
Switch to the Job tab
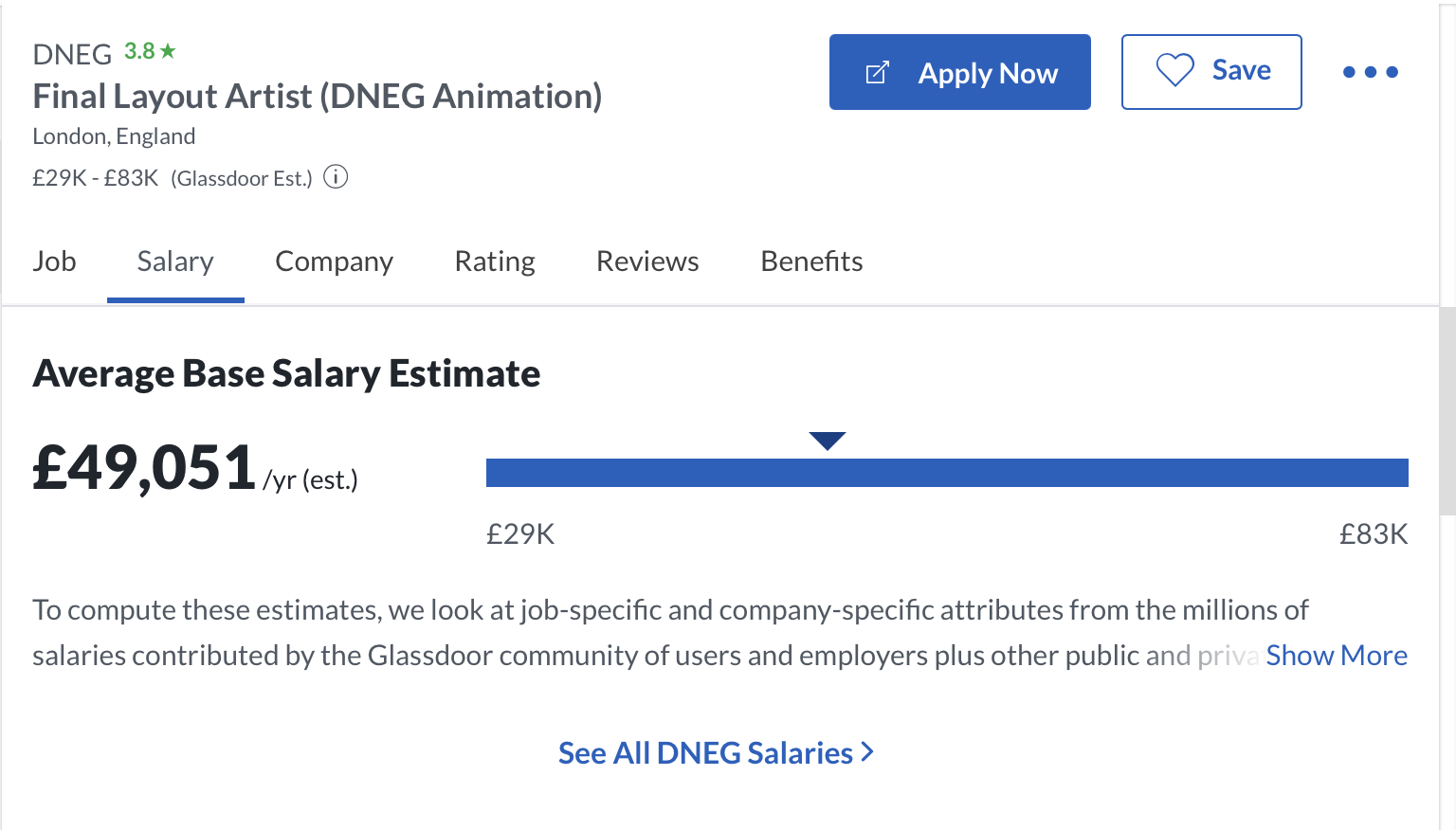54,262
